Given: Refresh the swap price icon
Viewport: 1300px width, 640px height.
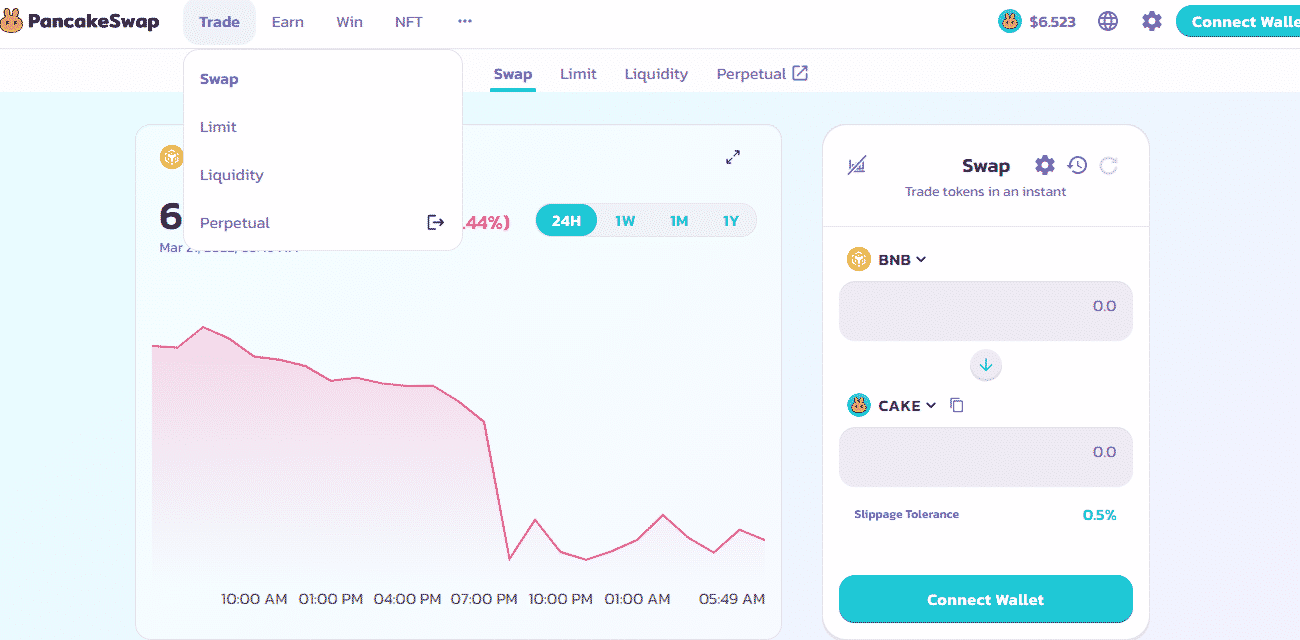Looking at the screenshot, I should (x=1108, y=165).
